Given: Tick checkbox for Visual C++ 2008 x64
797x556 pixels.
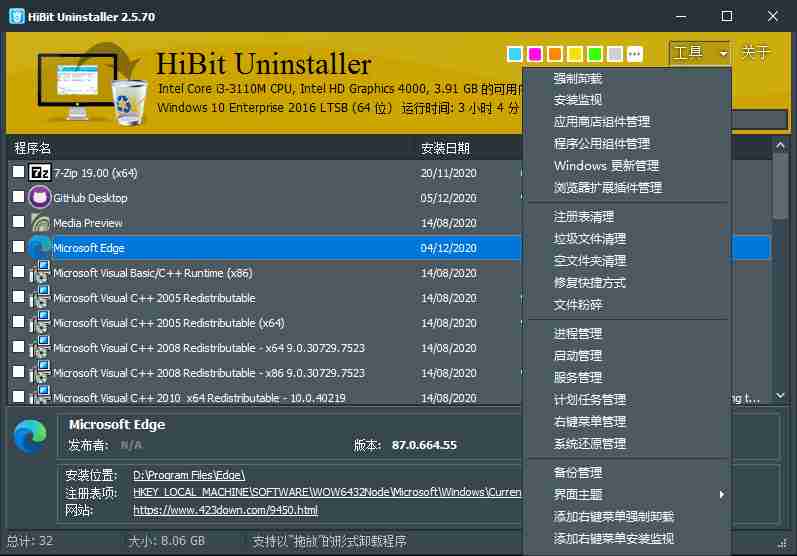Looking at the screenshot, I should pyautogui.click(x=18, y=346).
